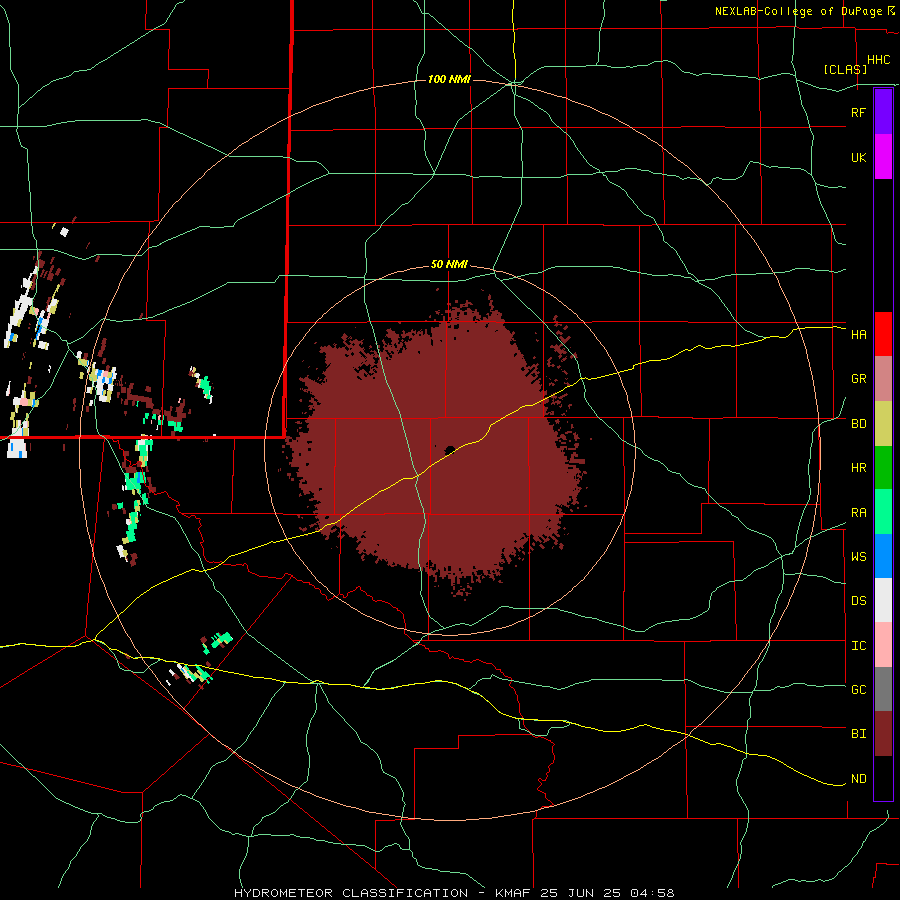Click the HA legend label

[858, 335]
